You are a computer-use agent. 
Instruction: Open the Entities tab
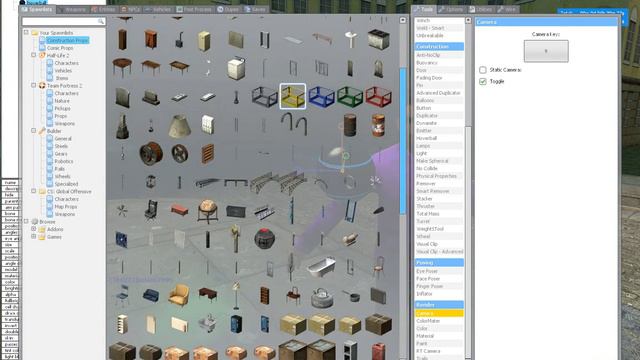click(103, 9)
